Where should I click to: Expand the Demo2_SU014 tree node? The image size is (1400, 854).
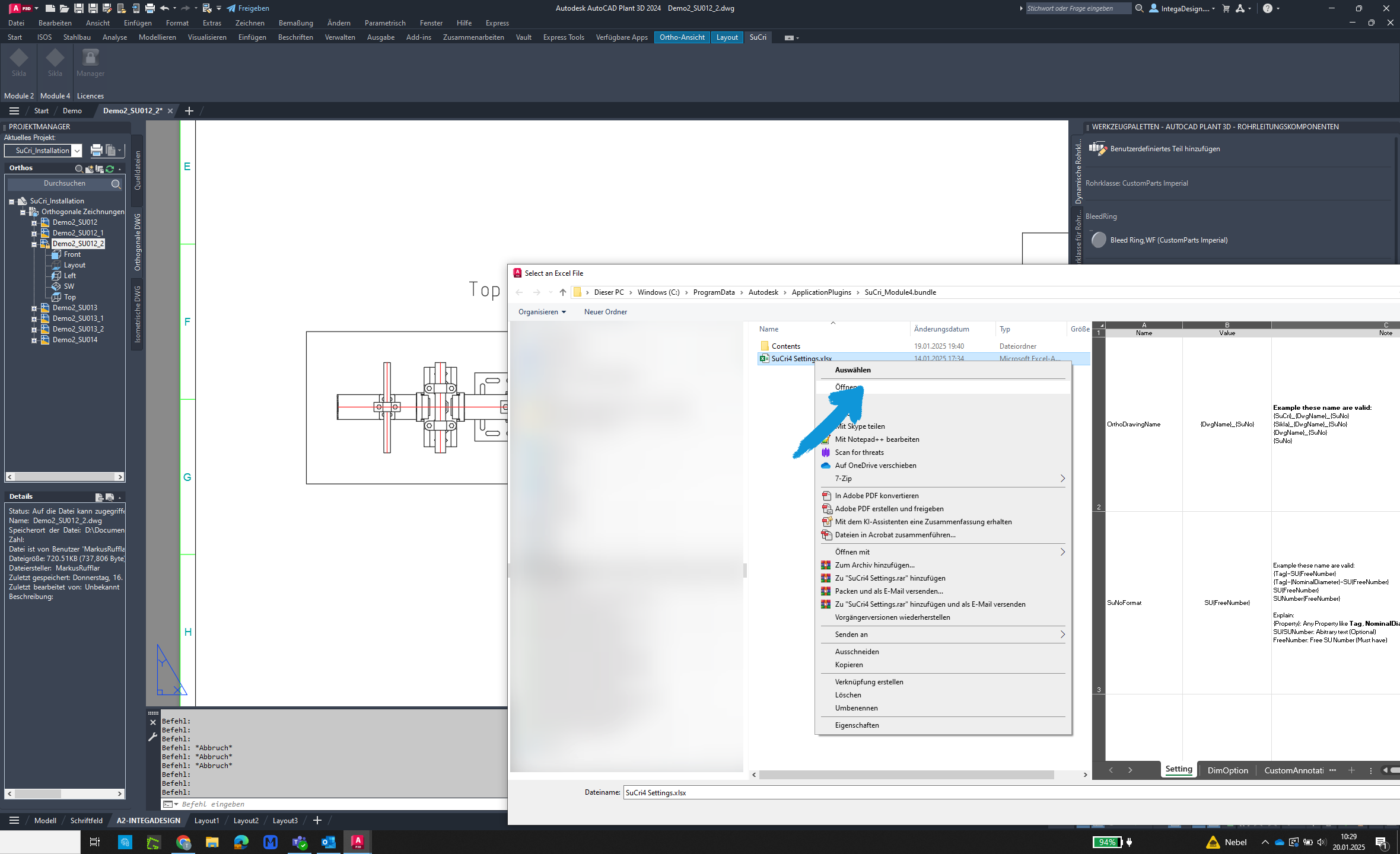click(34, 340)
